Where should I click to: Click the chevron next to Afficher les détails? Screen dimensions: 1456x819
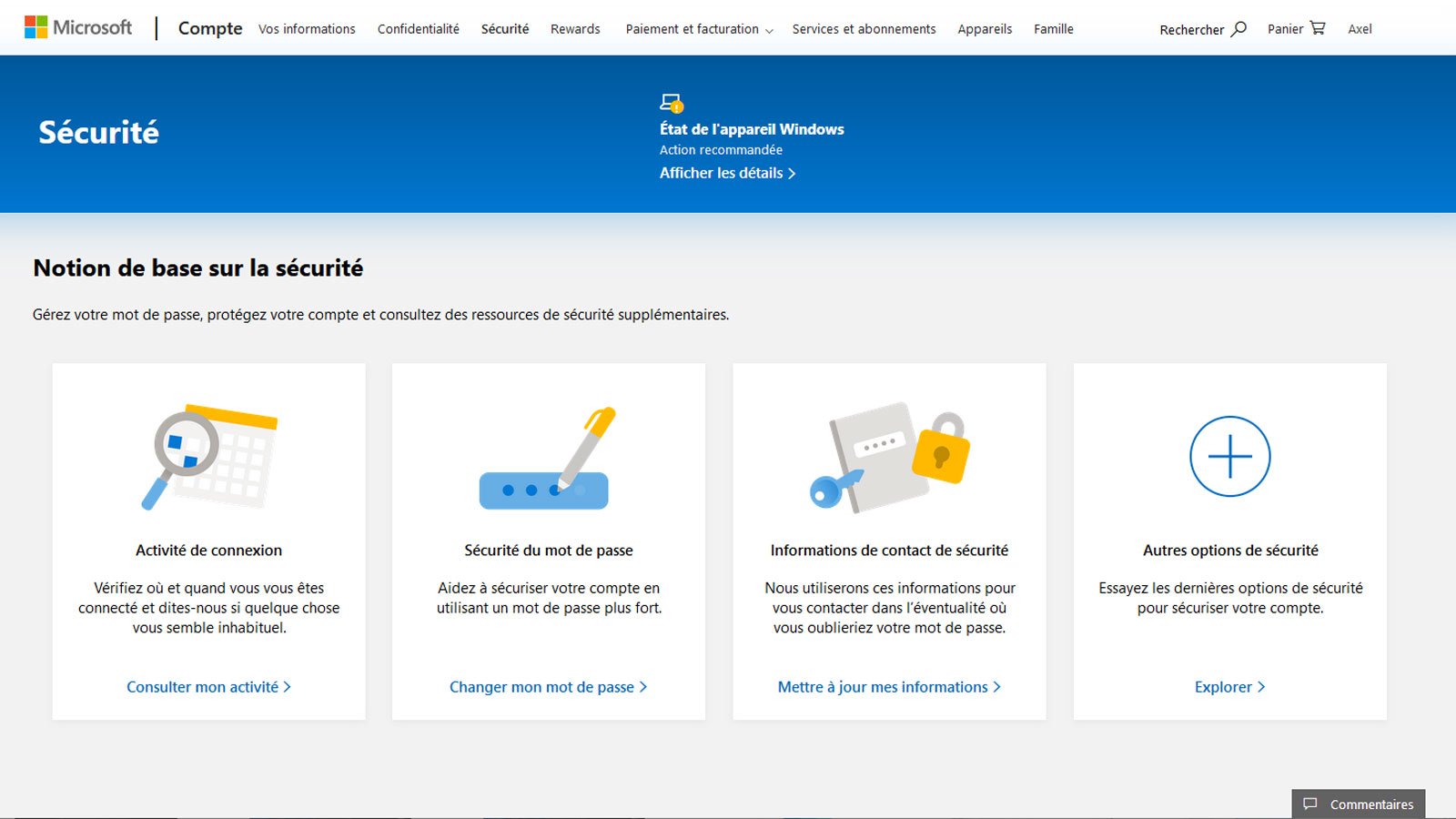pyautogui.click(x=792, y=173)
